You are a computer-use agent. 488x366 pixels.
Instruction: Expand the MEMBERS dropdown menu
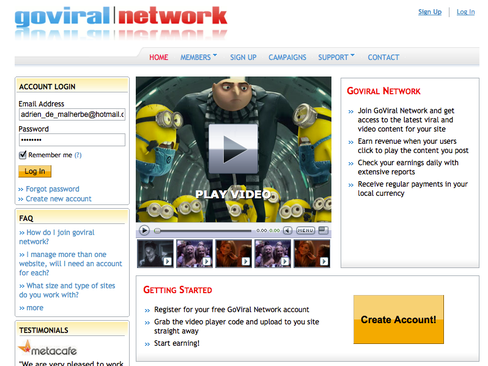198,57
